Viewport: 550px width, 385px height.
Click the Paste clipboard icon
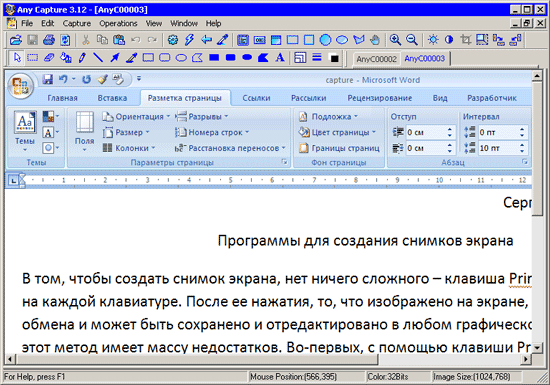pyautogui.click(x=119, y=40)
